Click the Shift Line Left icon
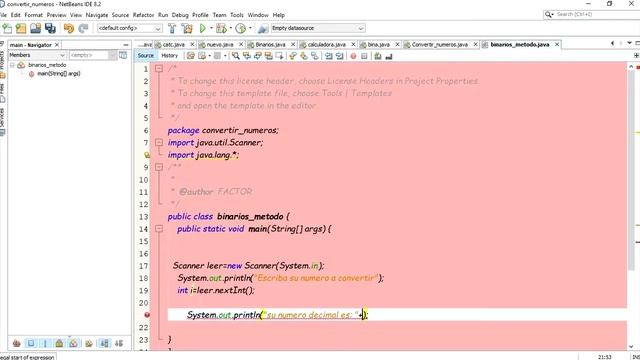 329,56
